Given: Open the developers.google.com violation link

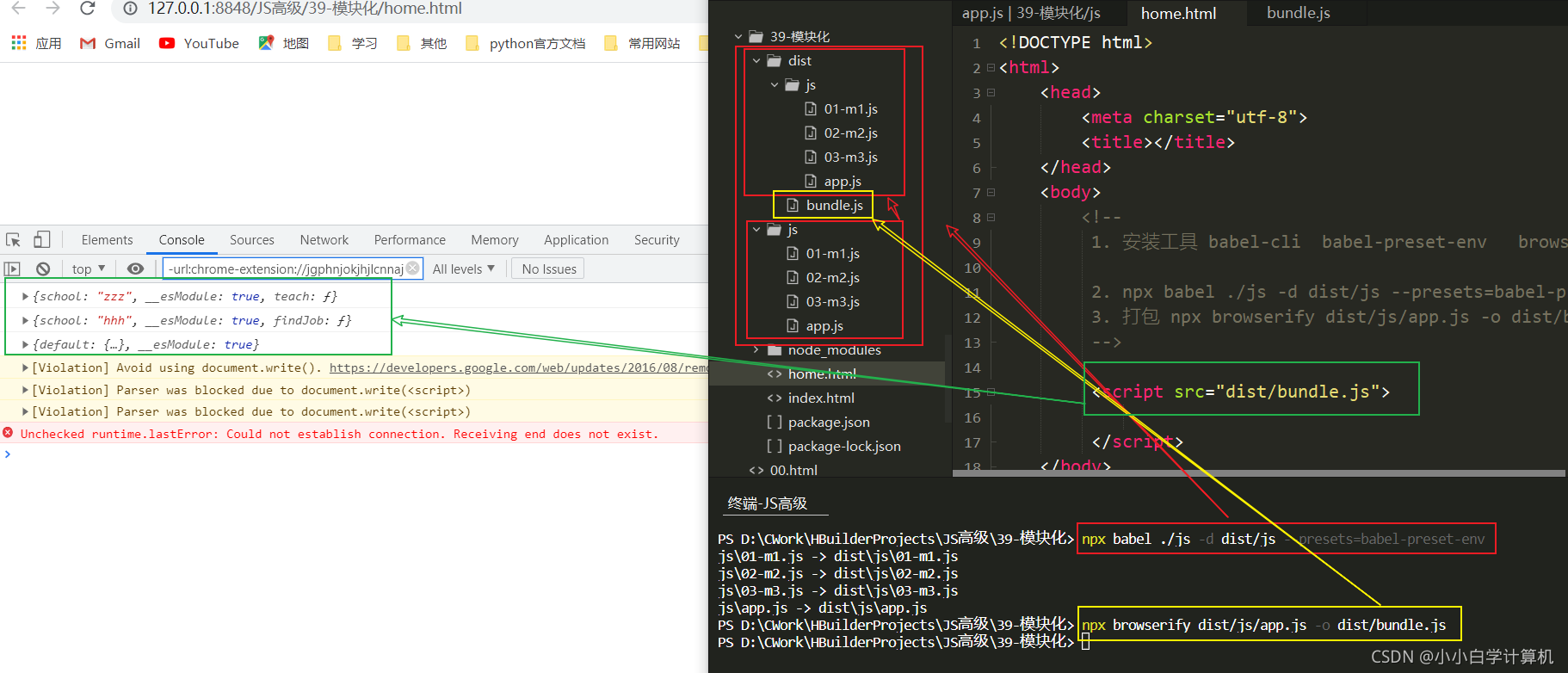Looking at the screenshot, I should click(518, 367).
